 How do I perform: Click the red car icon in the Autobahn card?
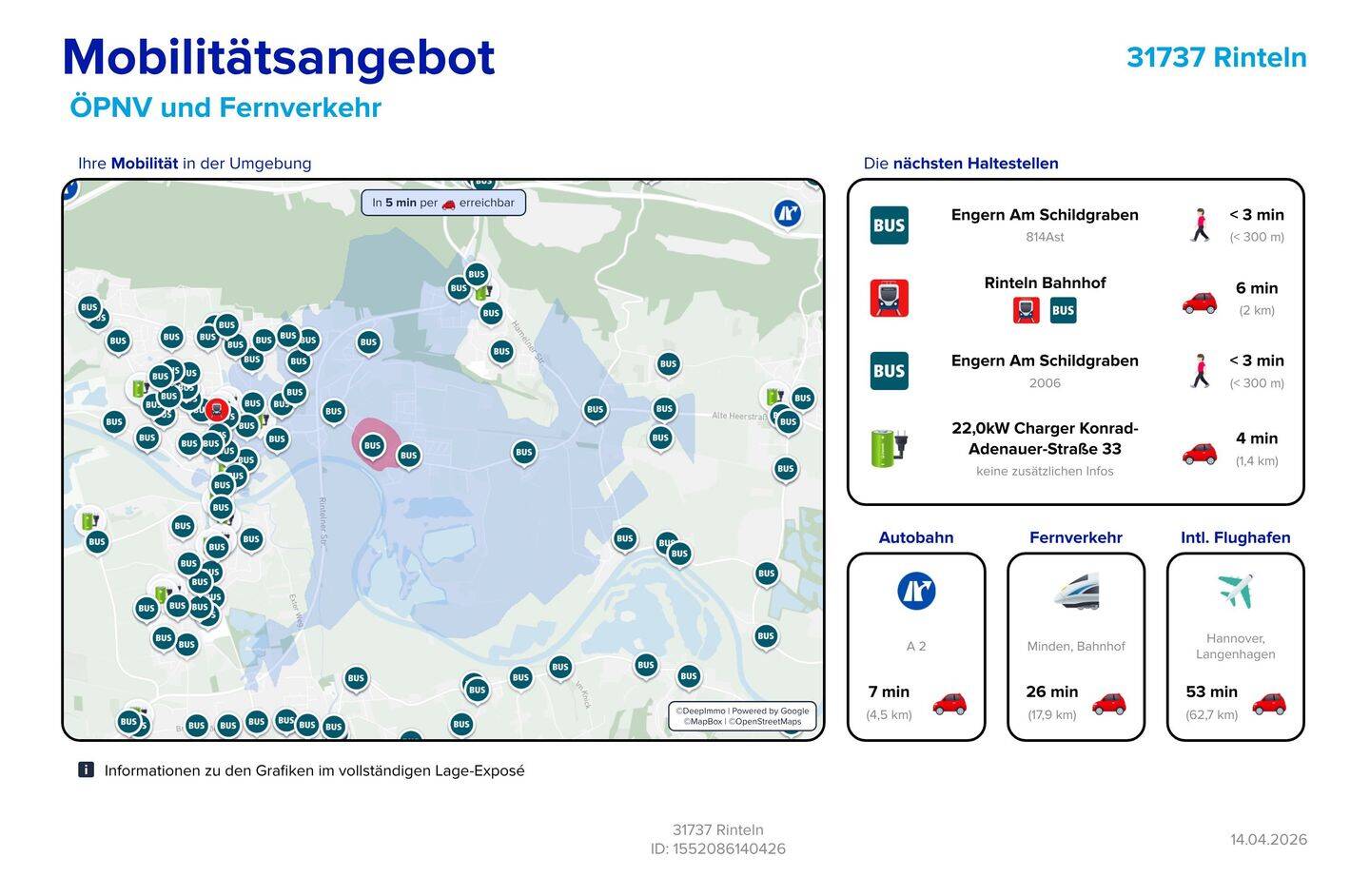point(949,704)
